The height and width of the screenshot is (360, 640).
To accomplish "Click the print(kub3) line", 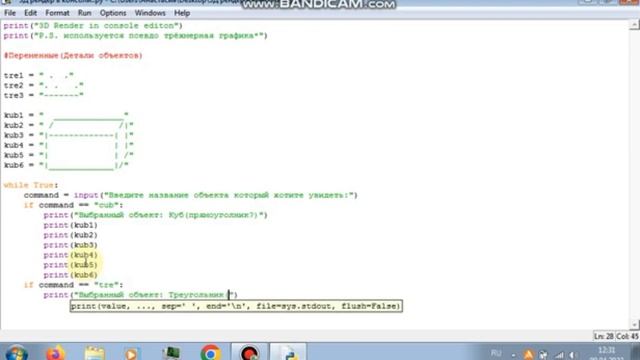I will [x=71, y=245].
